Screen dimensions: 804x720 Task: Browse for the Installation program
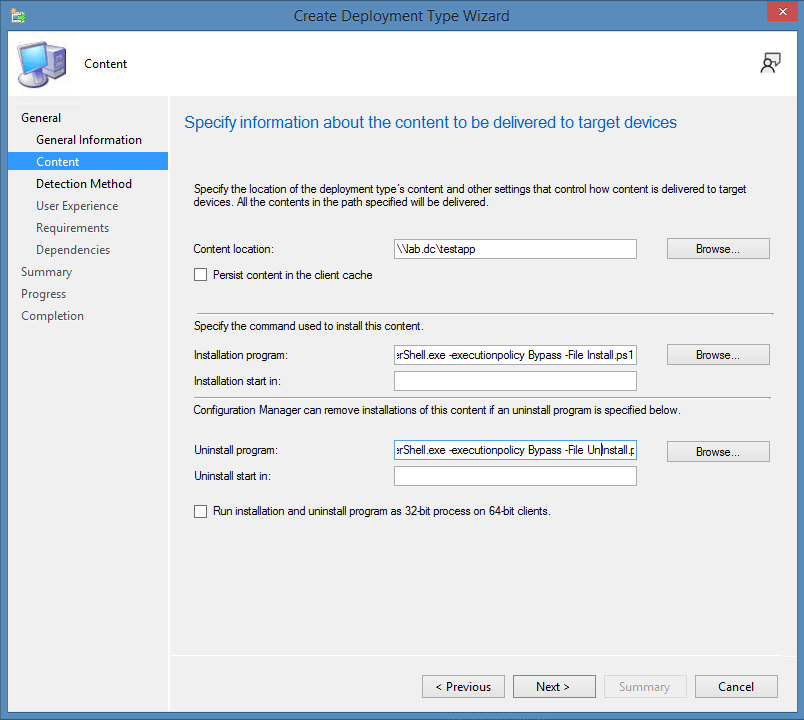pyautogui.click(x=717, y=354)
